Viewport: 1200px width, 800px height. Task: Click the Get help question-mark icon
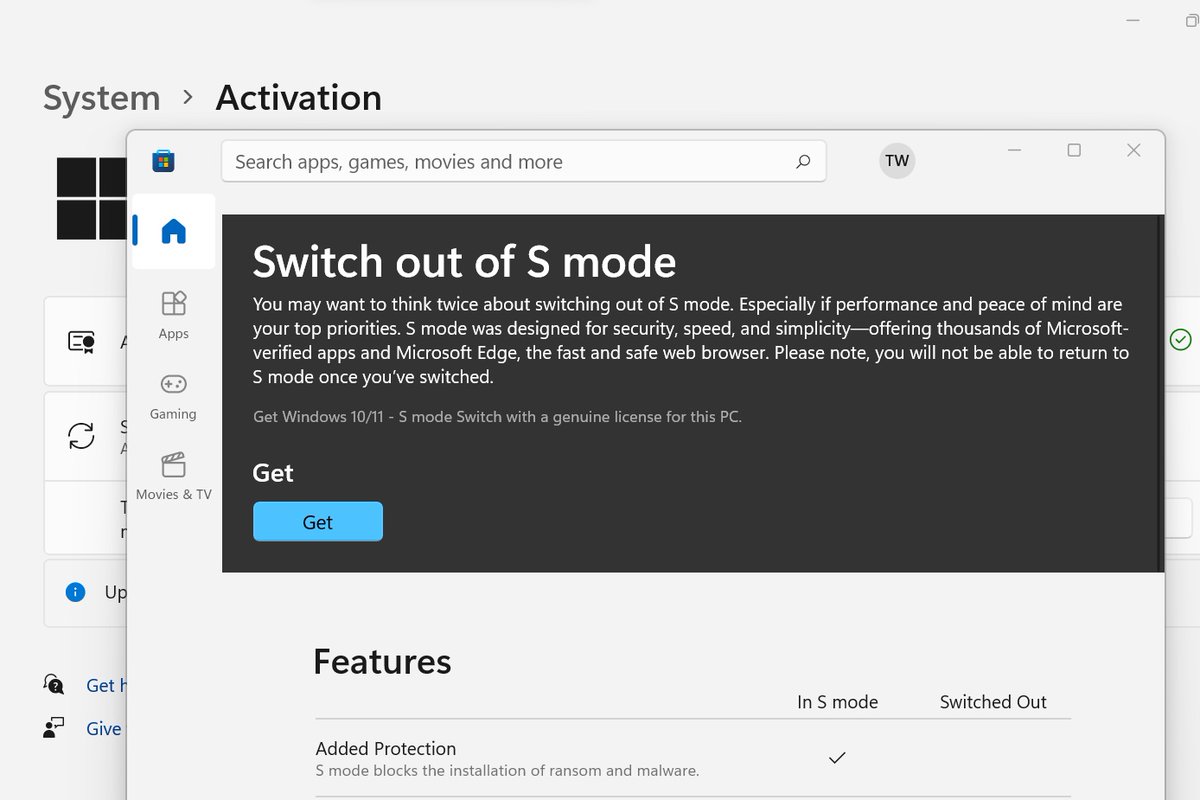coord(52,684)
